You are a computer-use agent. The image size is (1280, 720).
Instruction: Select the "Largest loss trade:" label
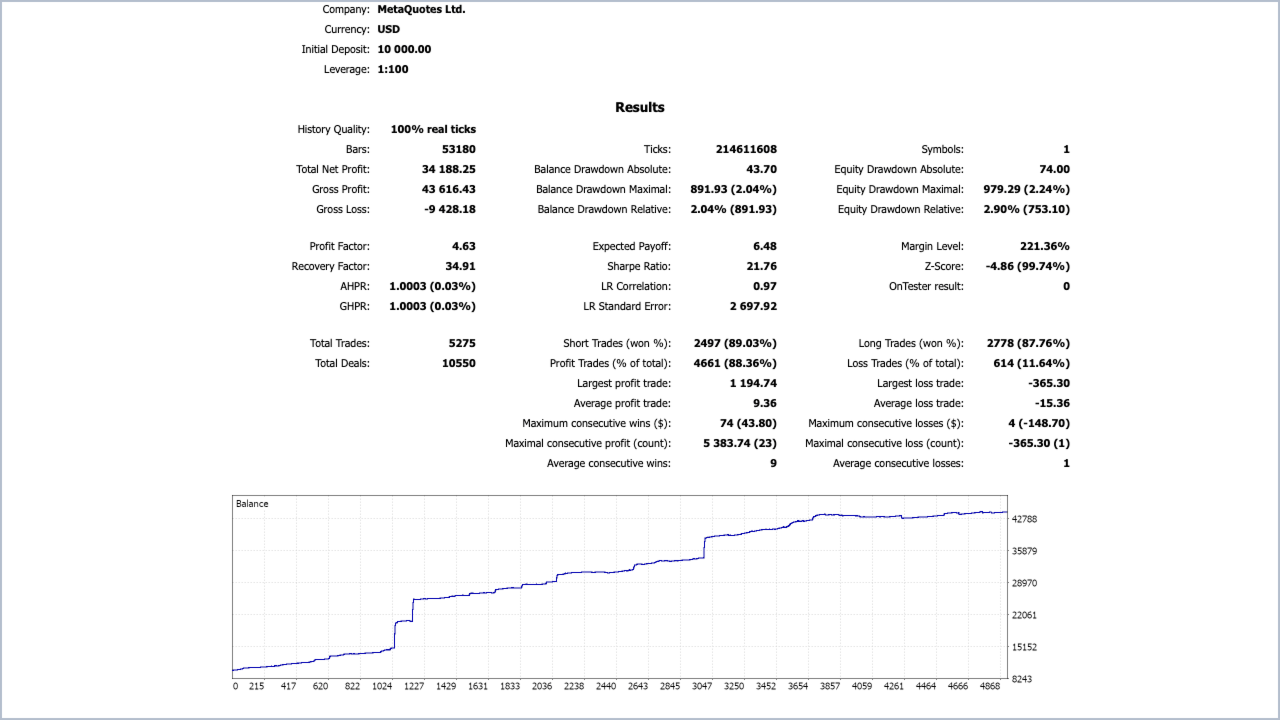[x=920, y=383]
